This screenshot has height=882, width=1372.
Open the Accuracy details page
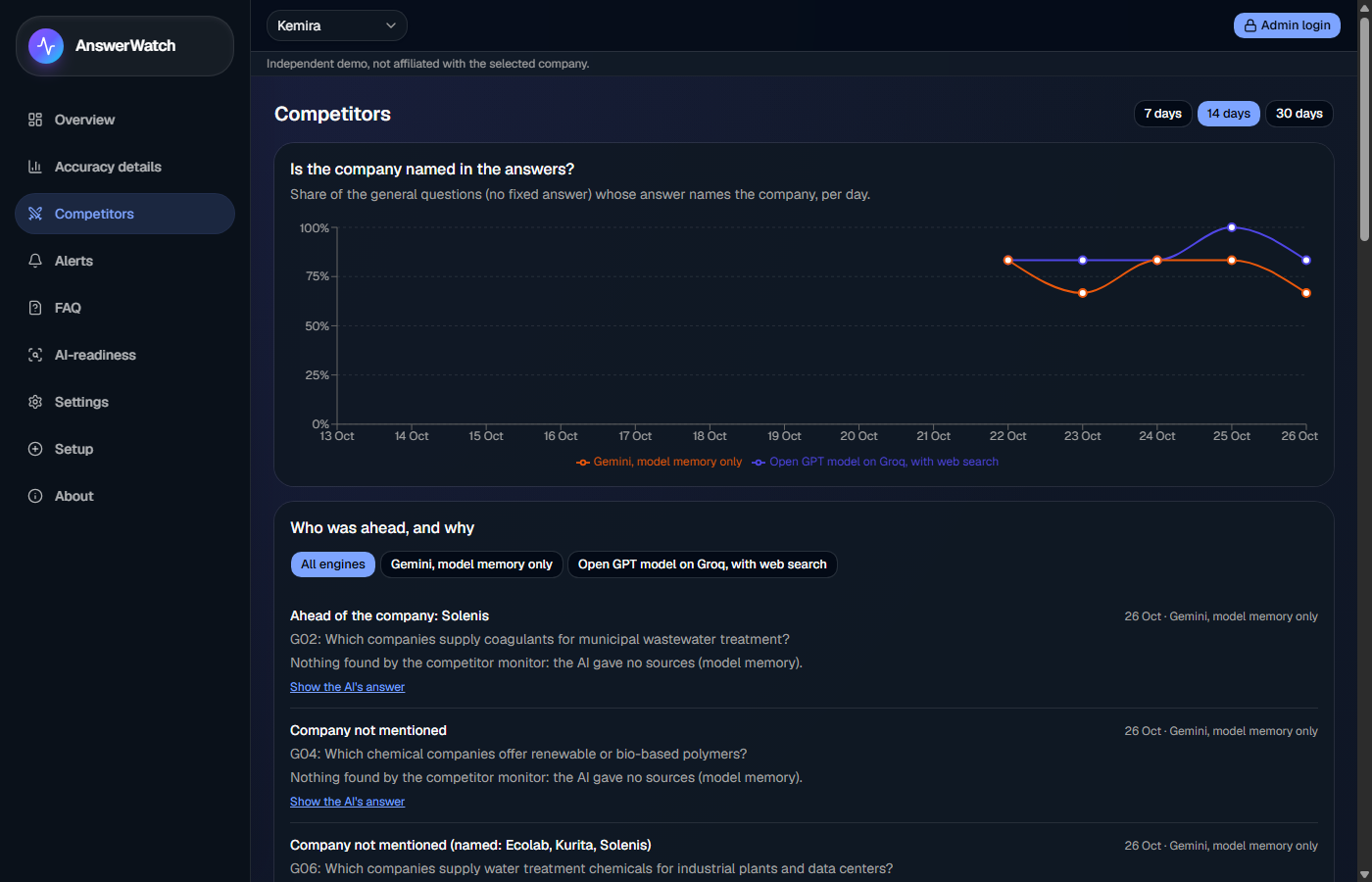pyautogui.click(x=124, y=167)
